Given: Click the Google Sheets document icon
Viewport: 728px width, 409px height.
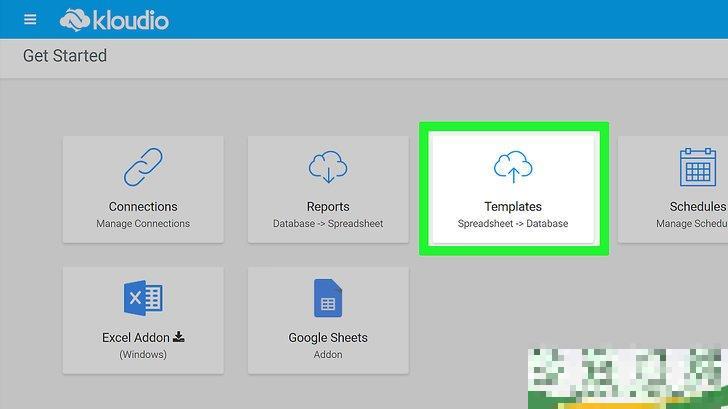Looking at the screenshot, I should [x=328, y=298].
